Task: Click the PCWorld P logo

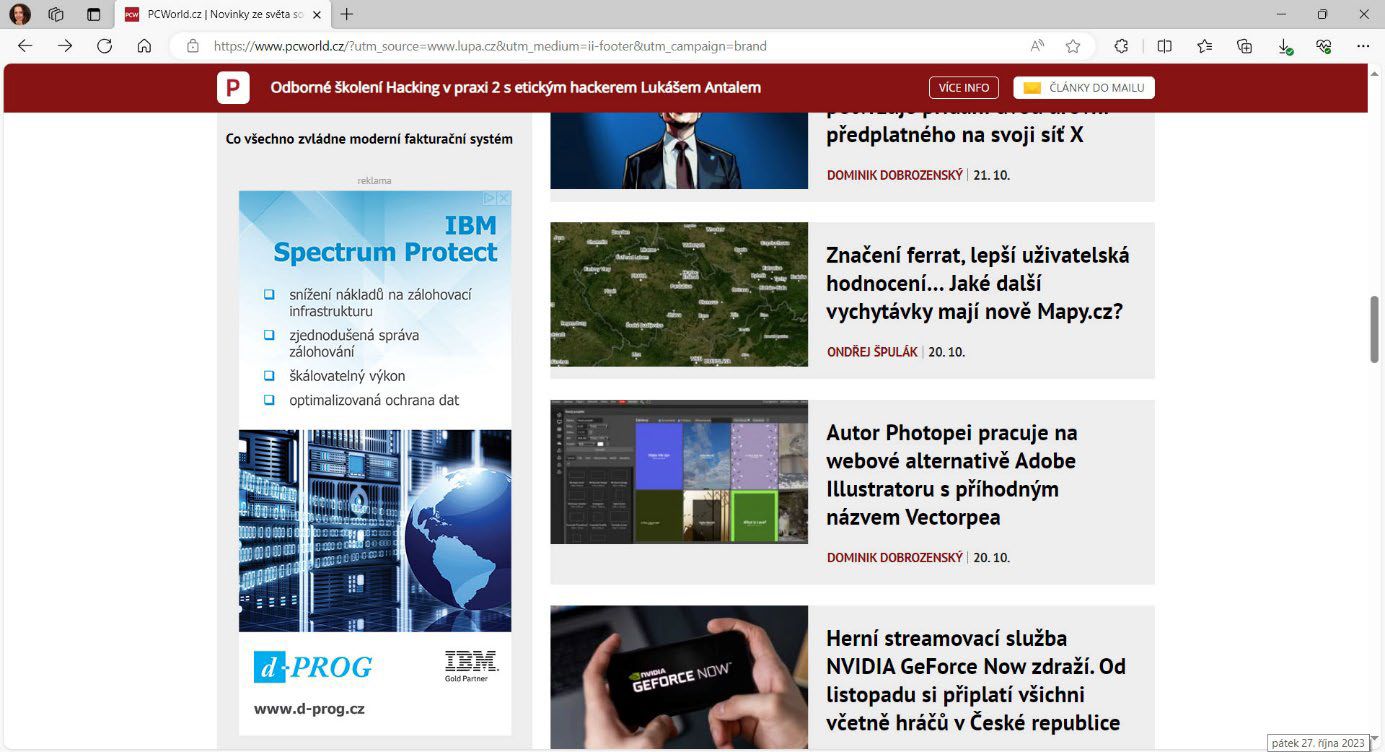Action: pyautogui.click(x=233, y=88)
